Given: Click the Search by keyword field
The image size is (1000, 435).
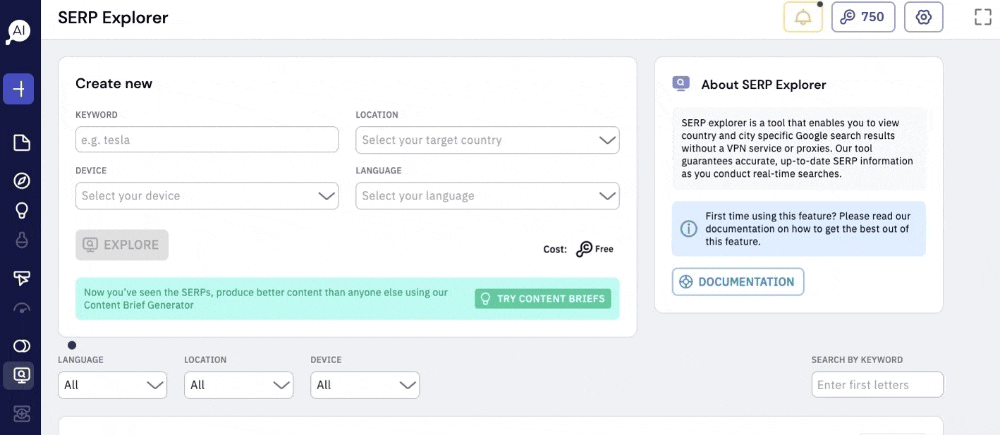Looking at the screenshot, I should (x=877, y=385).
